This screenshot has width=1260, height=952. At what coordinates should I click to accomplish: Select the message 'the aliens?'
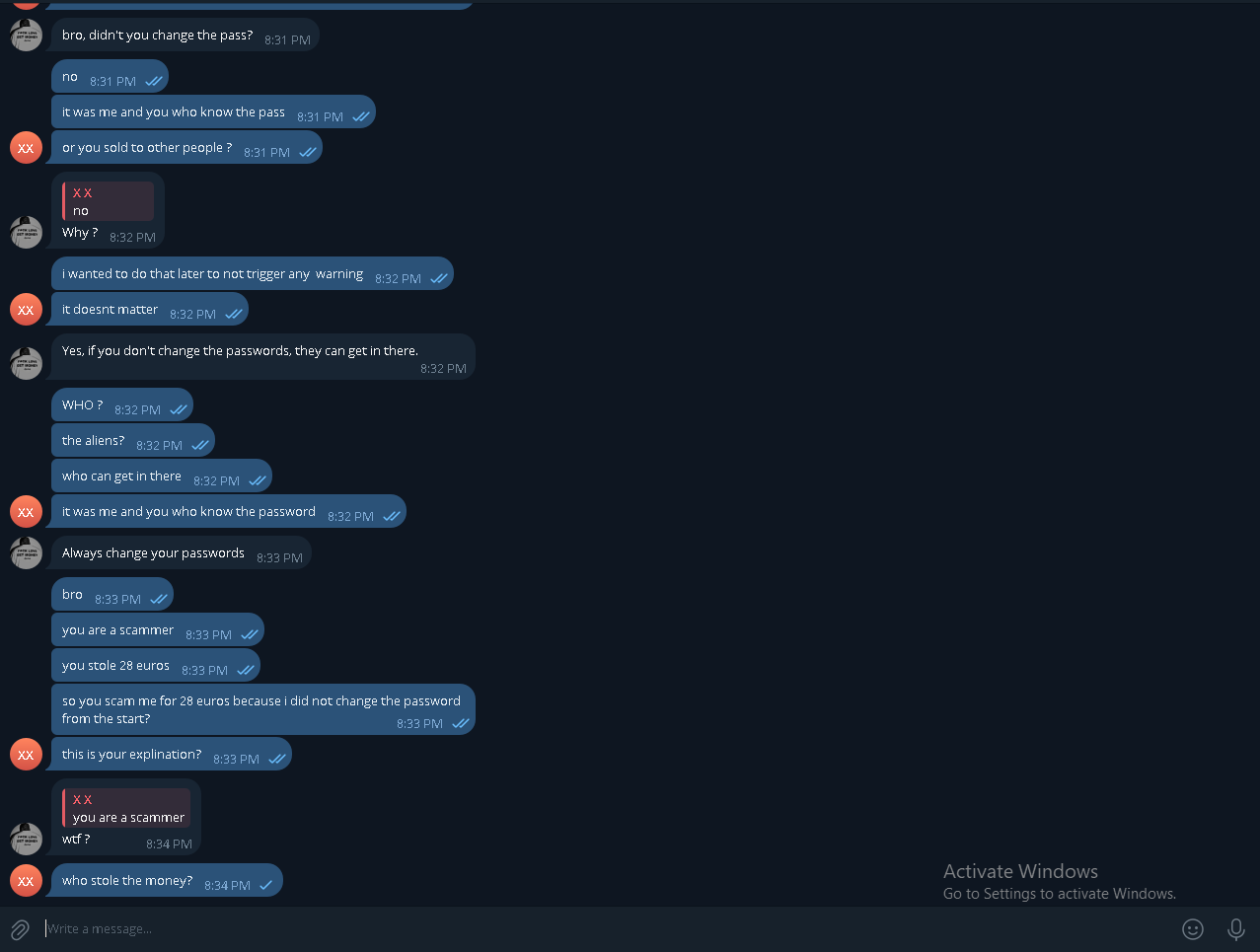133,441
